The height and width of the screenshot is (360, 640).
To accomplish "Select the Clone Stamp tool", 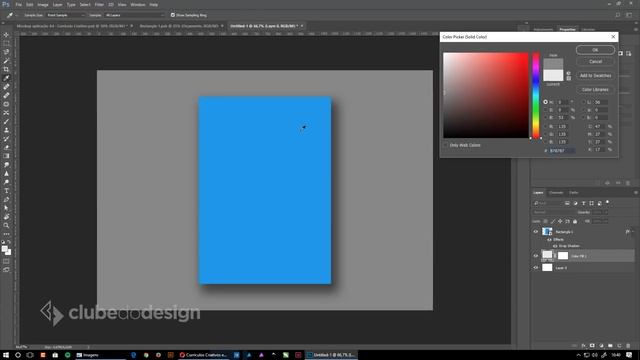I will [x=6, y=130].
